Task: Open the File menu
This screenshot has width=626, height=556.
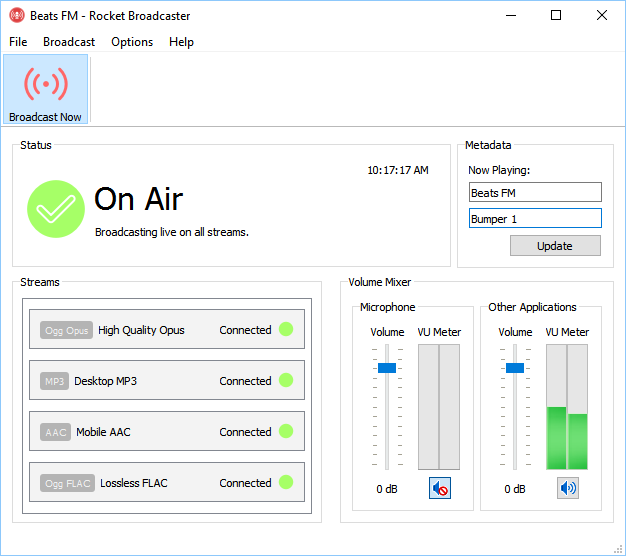Action: pyautogui.click(x=18, y=42)
